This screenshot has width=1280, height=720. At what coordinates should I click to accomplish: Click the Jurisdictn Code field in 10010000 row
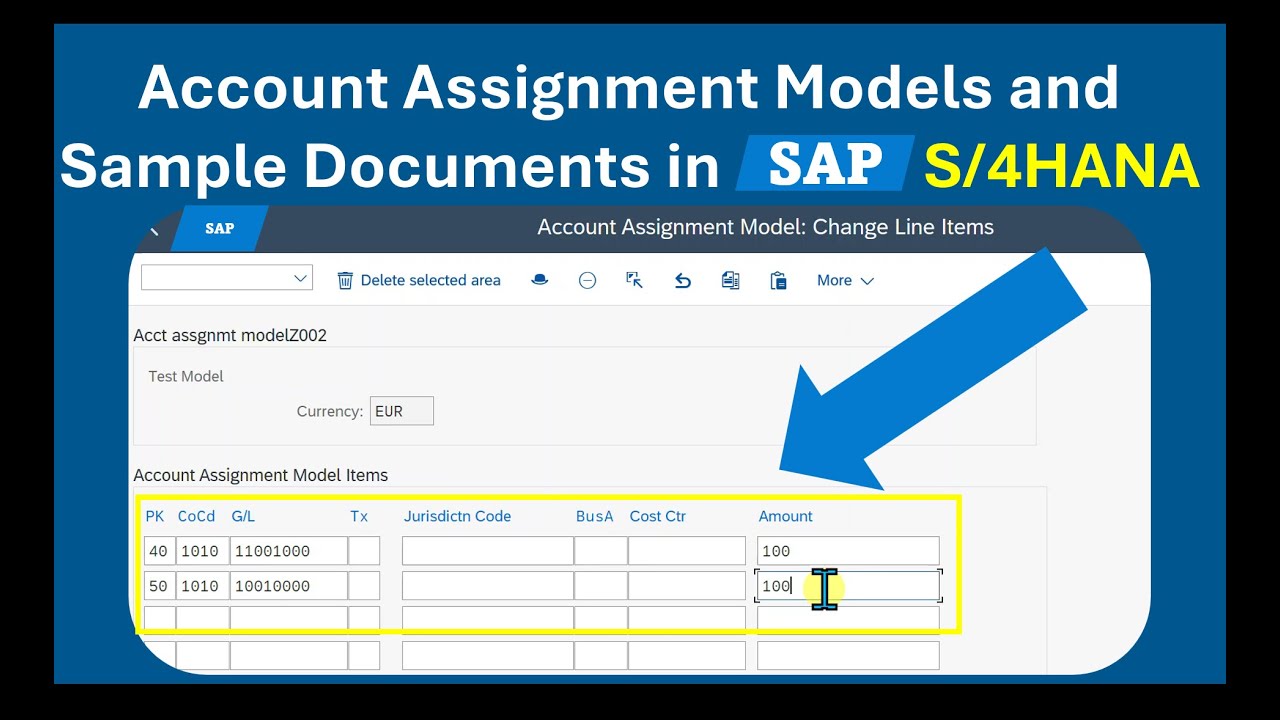coord(488,586)
